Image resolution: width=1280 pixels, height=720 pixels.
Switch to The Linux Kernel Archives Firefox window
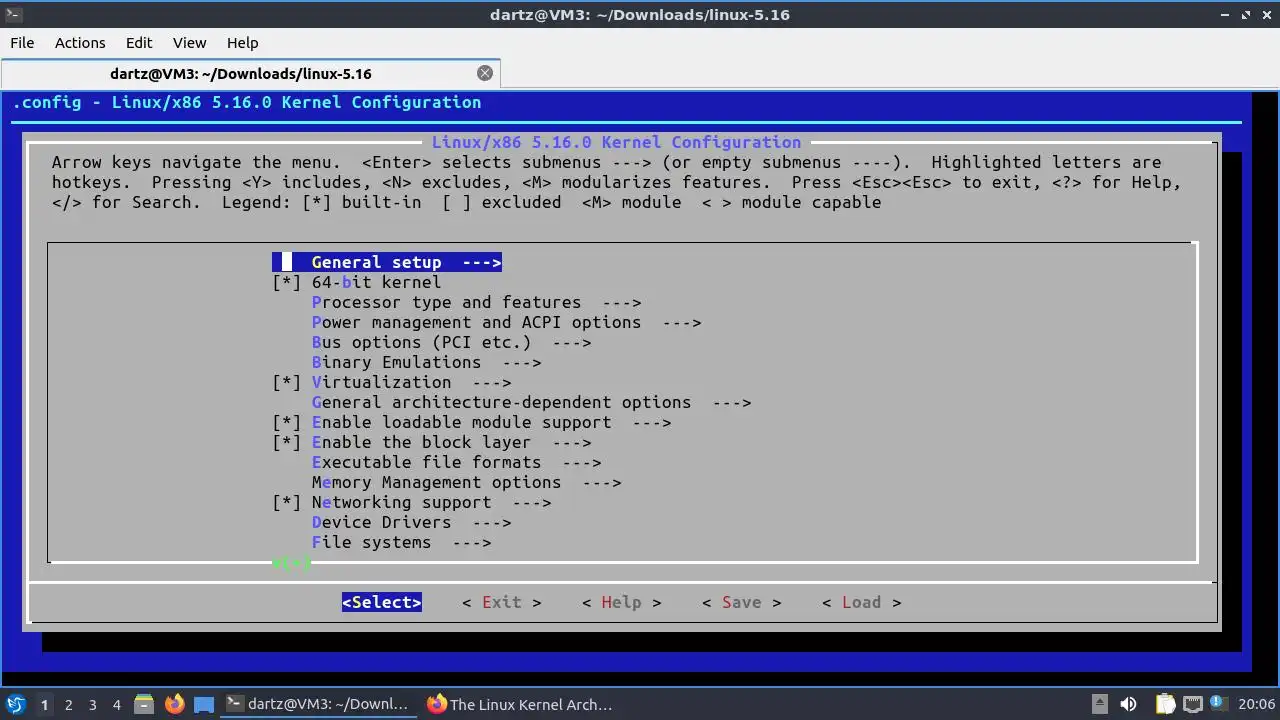tap(520, 704)
